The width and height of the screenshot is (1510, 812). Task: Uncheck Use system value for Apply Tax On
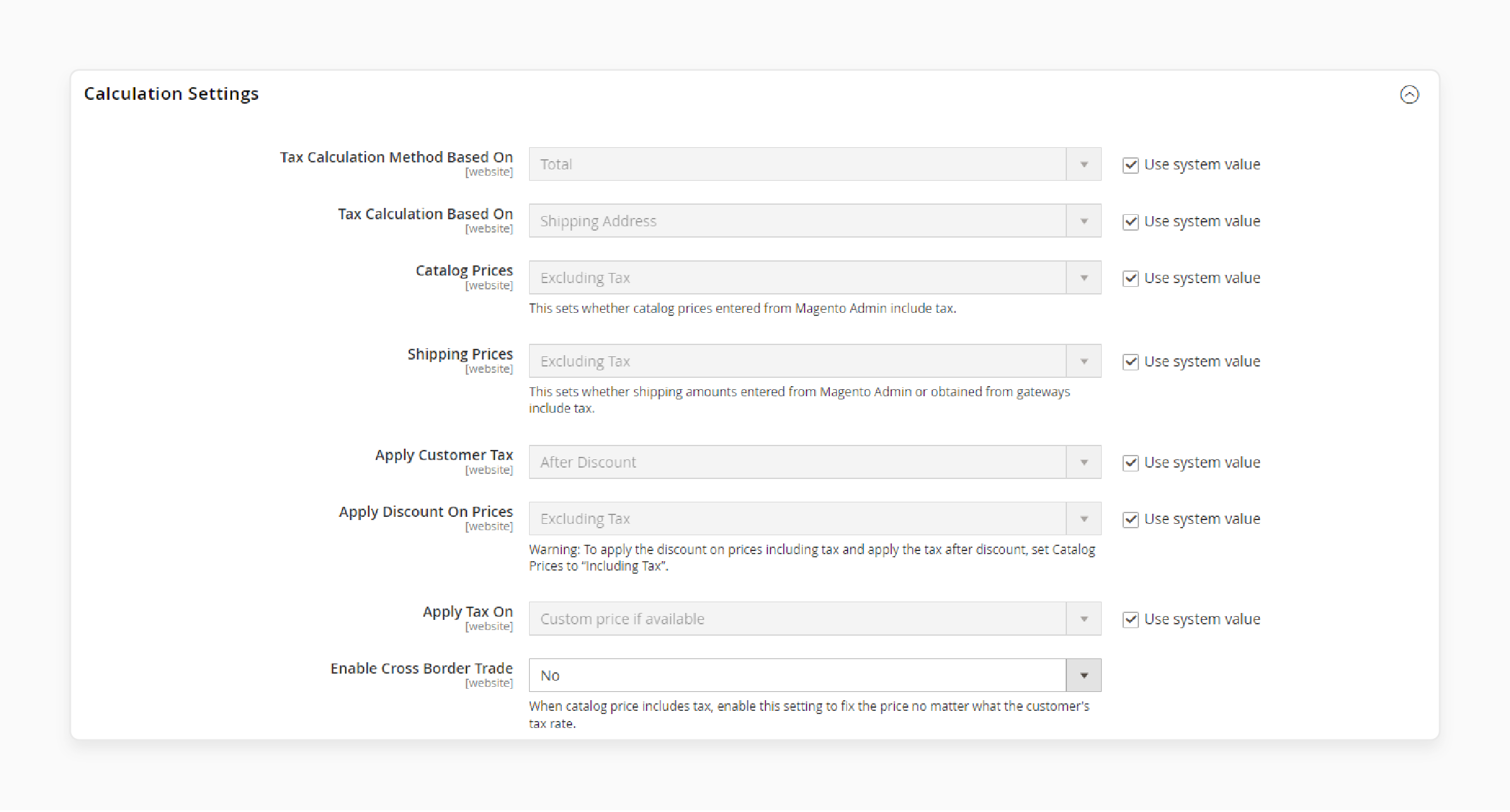[1130, 620]
